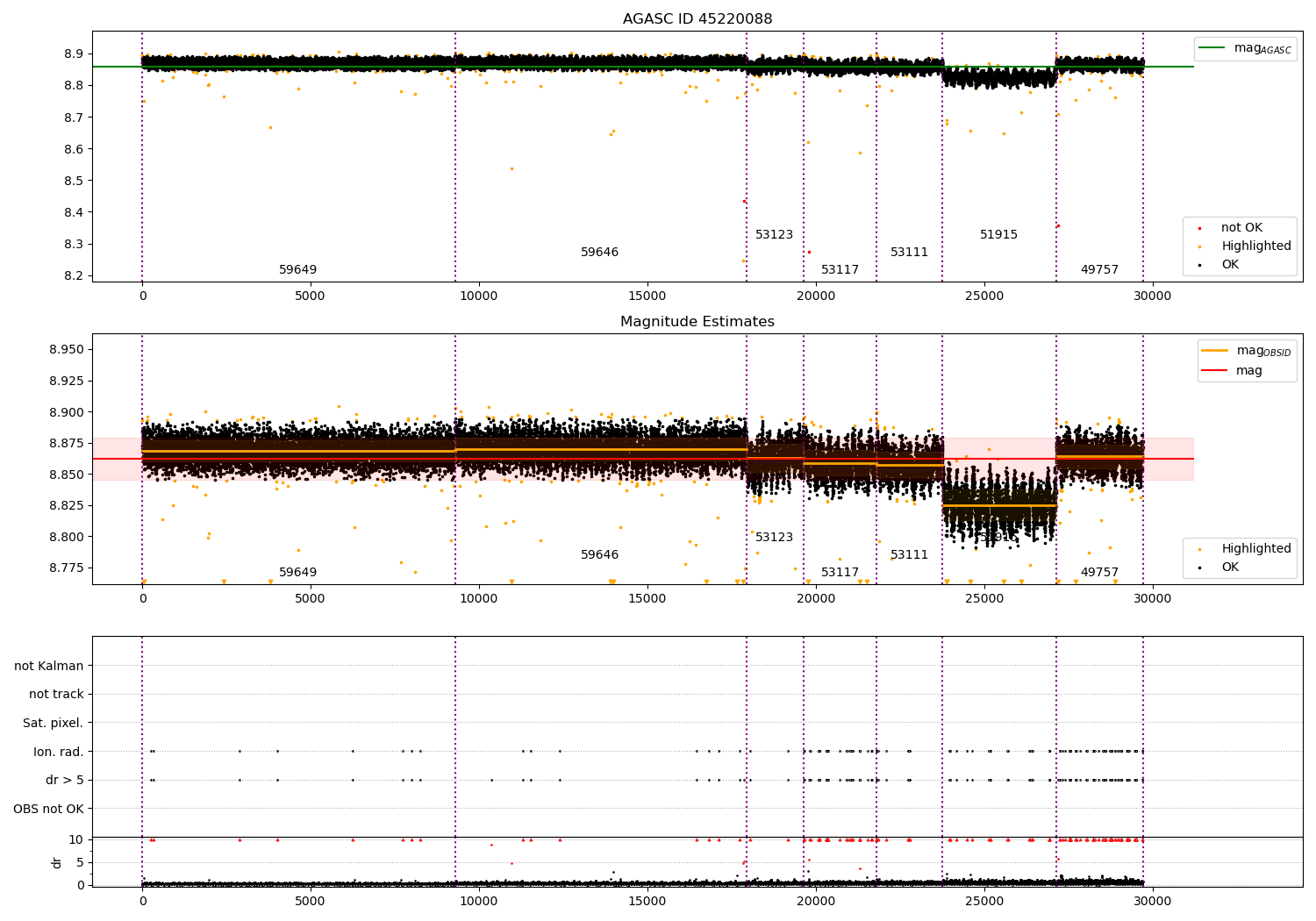Select the 'Sat. pixel.' row label
Image resolution: width=1316 pixels, height=921 pixels.
pyautogui.click(x=53, y=723)
